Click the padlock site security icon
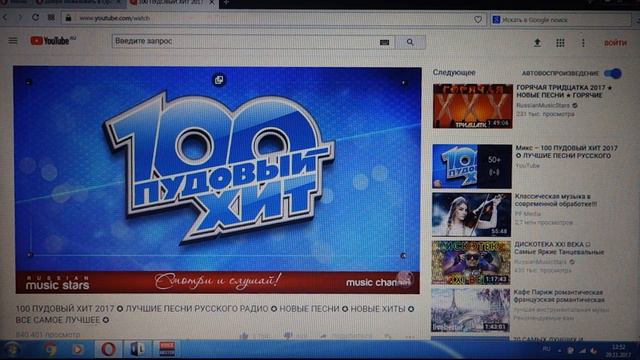 68,18
